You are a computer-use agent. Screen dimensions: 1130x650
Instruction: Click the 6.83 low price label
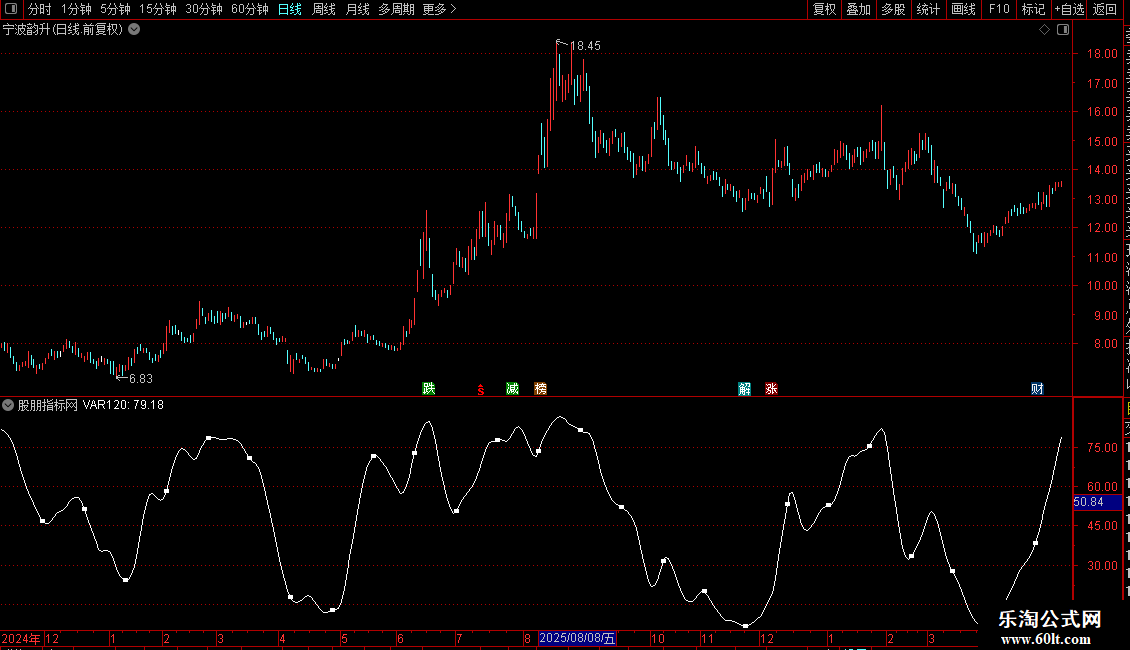(141, 379)
